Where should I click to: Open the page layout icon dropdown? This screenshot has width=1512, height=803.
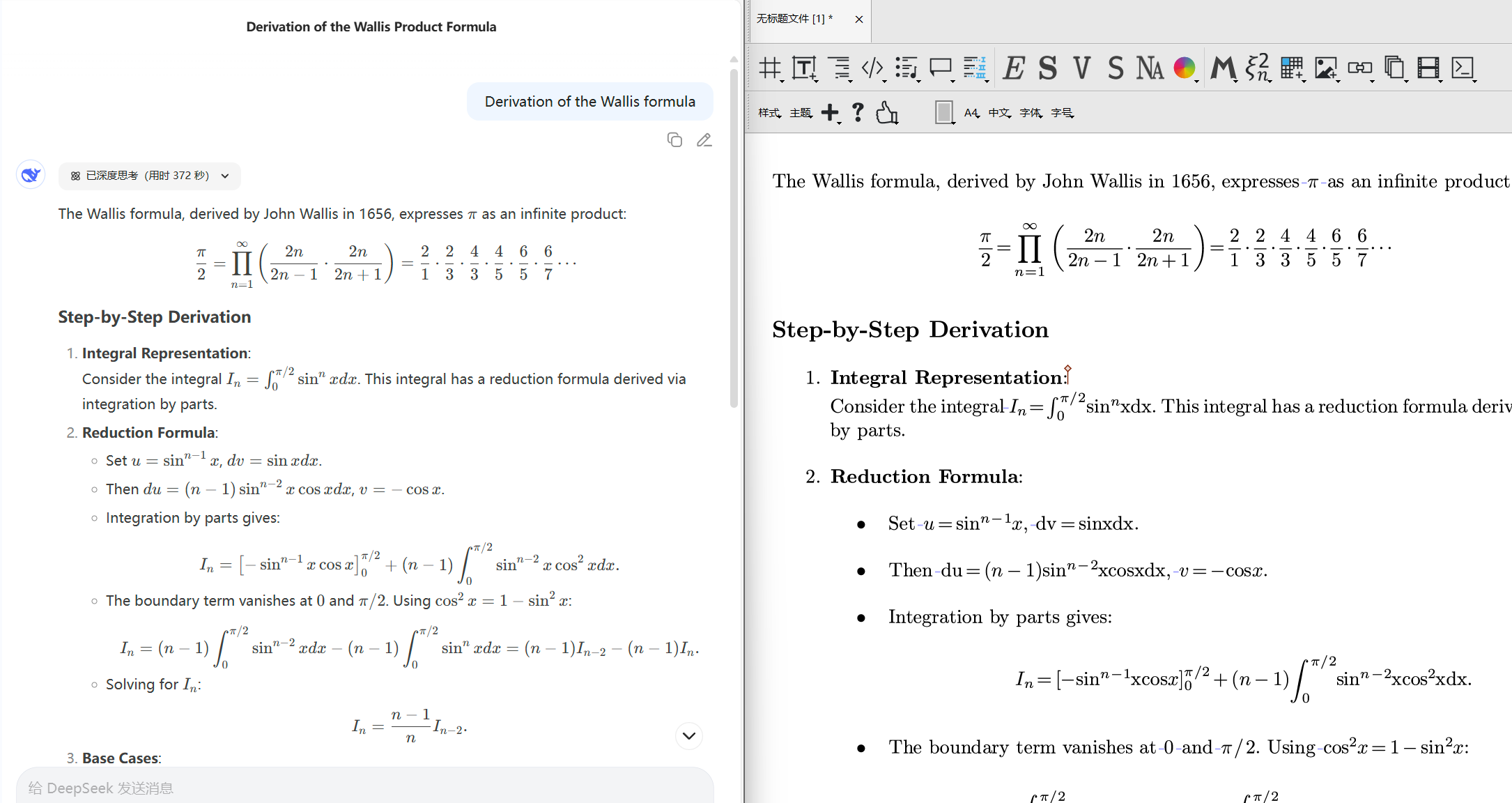point(944,113)
